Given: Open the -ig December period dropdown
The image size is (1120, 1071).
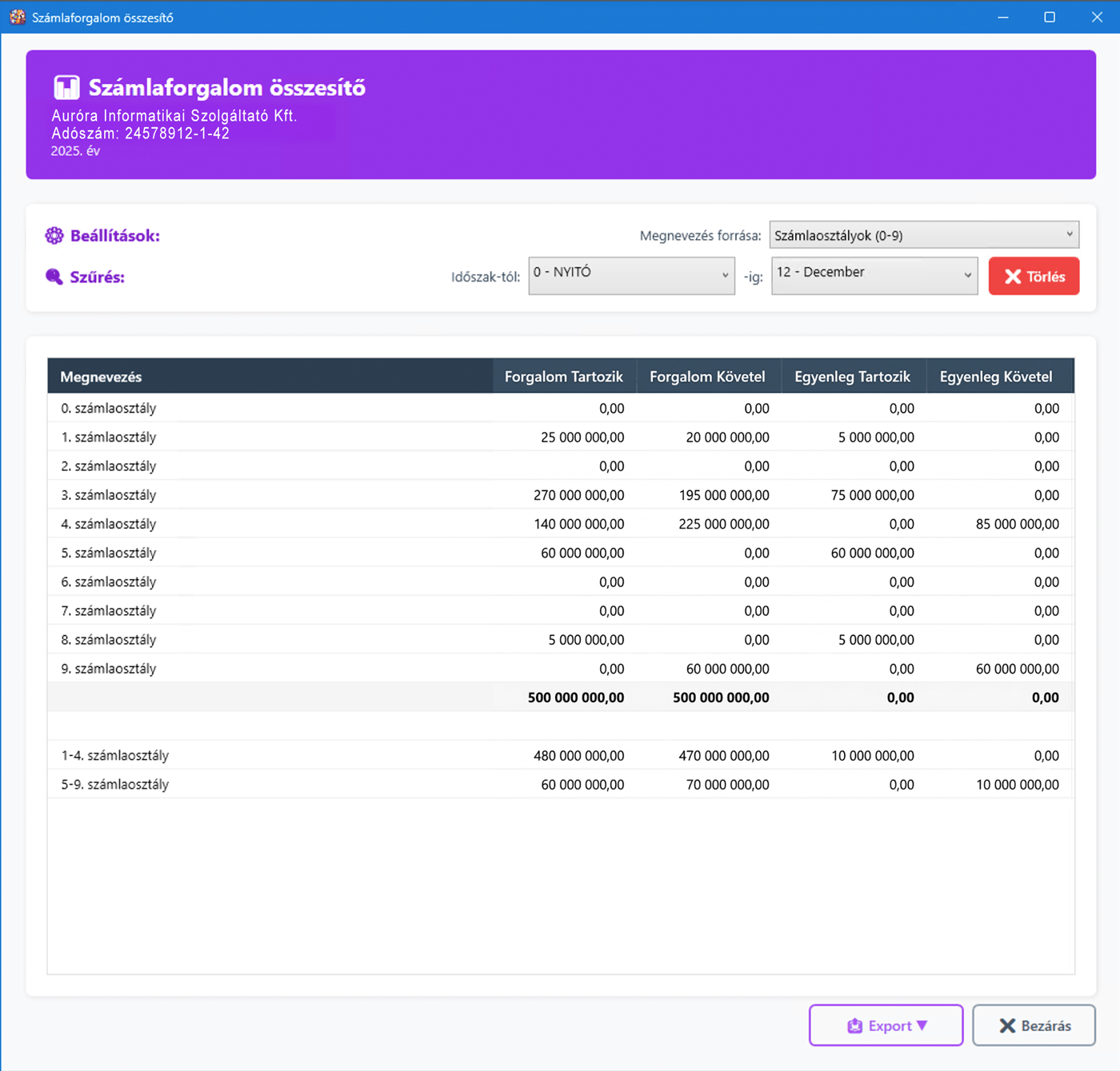Looking at the screenshot, I should coord(874,275).
